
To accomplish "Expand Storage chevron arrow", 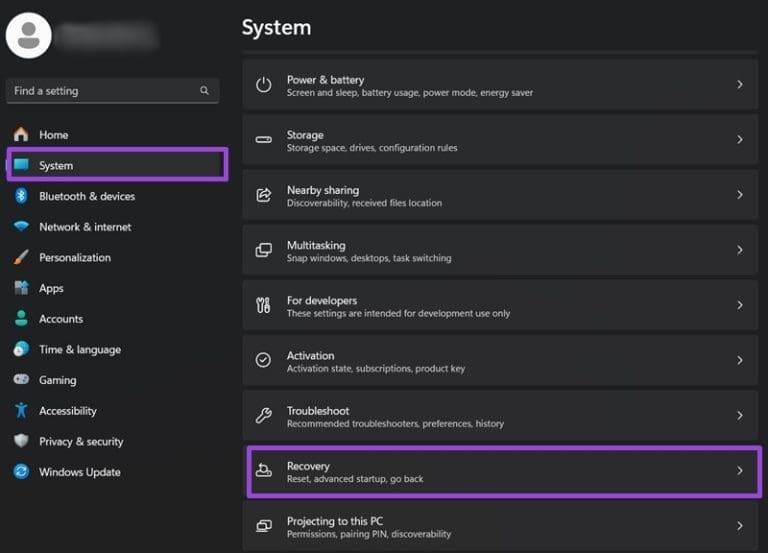I will [740, 140].
